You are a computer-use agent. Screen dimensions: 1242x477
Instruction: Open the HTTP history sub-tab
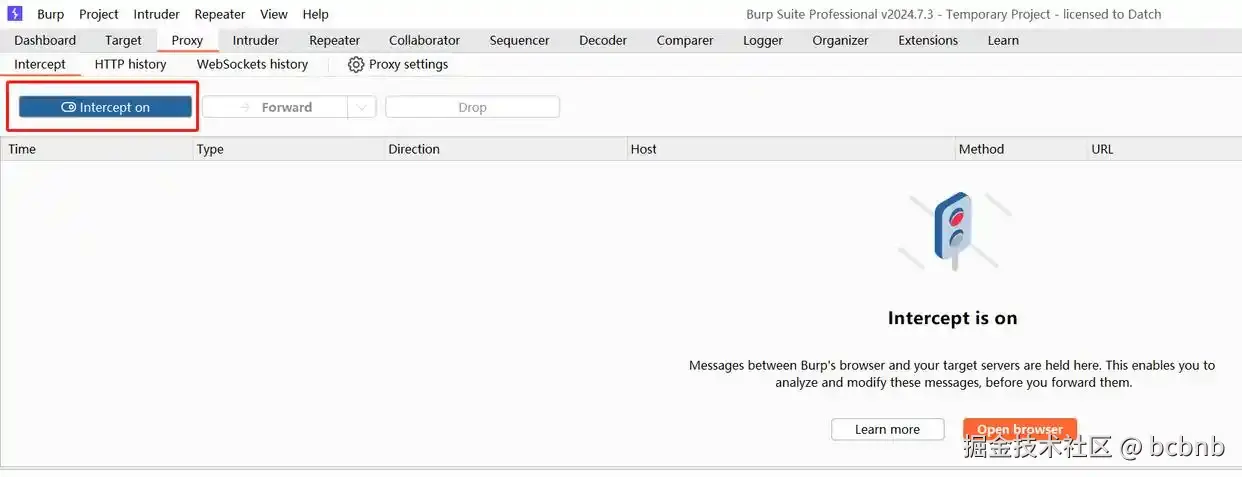[x=130, y=64]
